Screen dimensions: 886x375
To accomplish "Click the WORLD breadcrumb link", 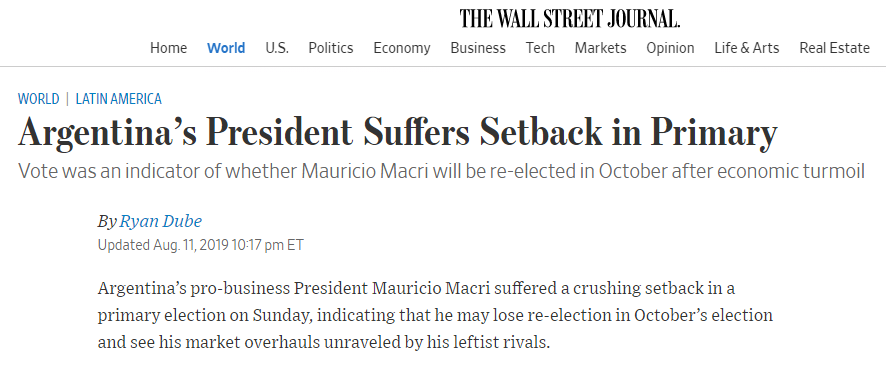I will pyautogui.click(x=38, y=99).
